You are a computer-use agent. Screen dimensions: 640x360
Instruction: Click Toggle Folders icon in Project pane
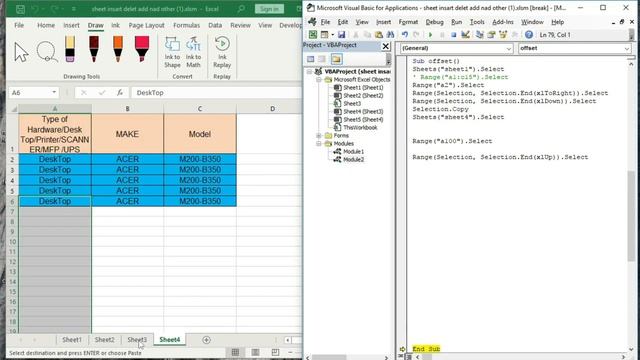pos(336,59)
